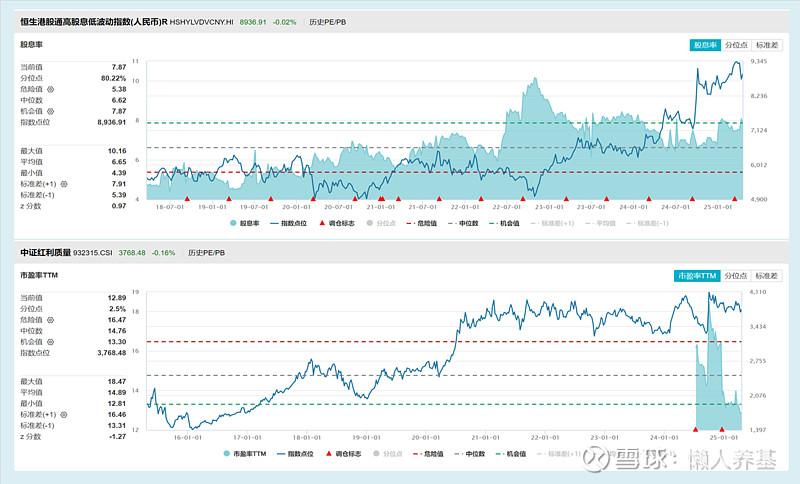Enable 分位点 series in bottom legend
Screen dimensions: 800x484
point(387,453)
